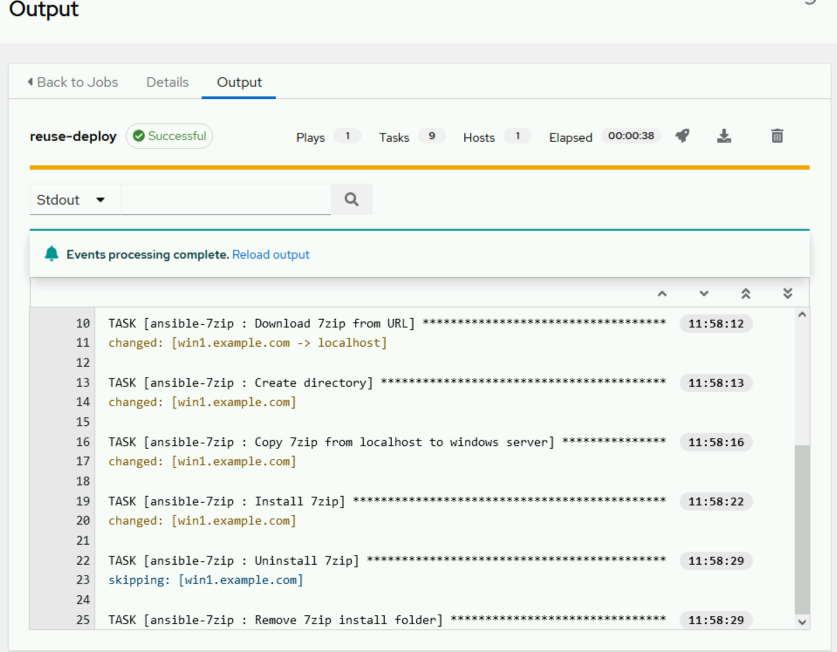Click scrollbar down arrow in output
The image size is (837, 652).
[801, 621]
